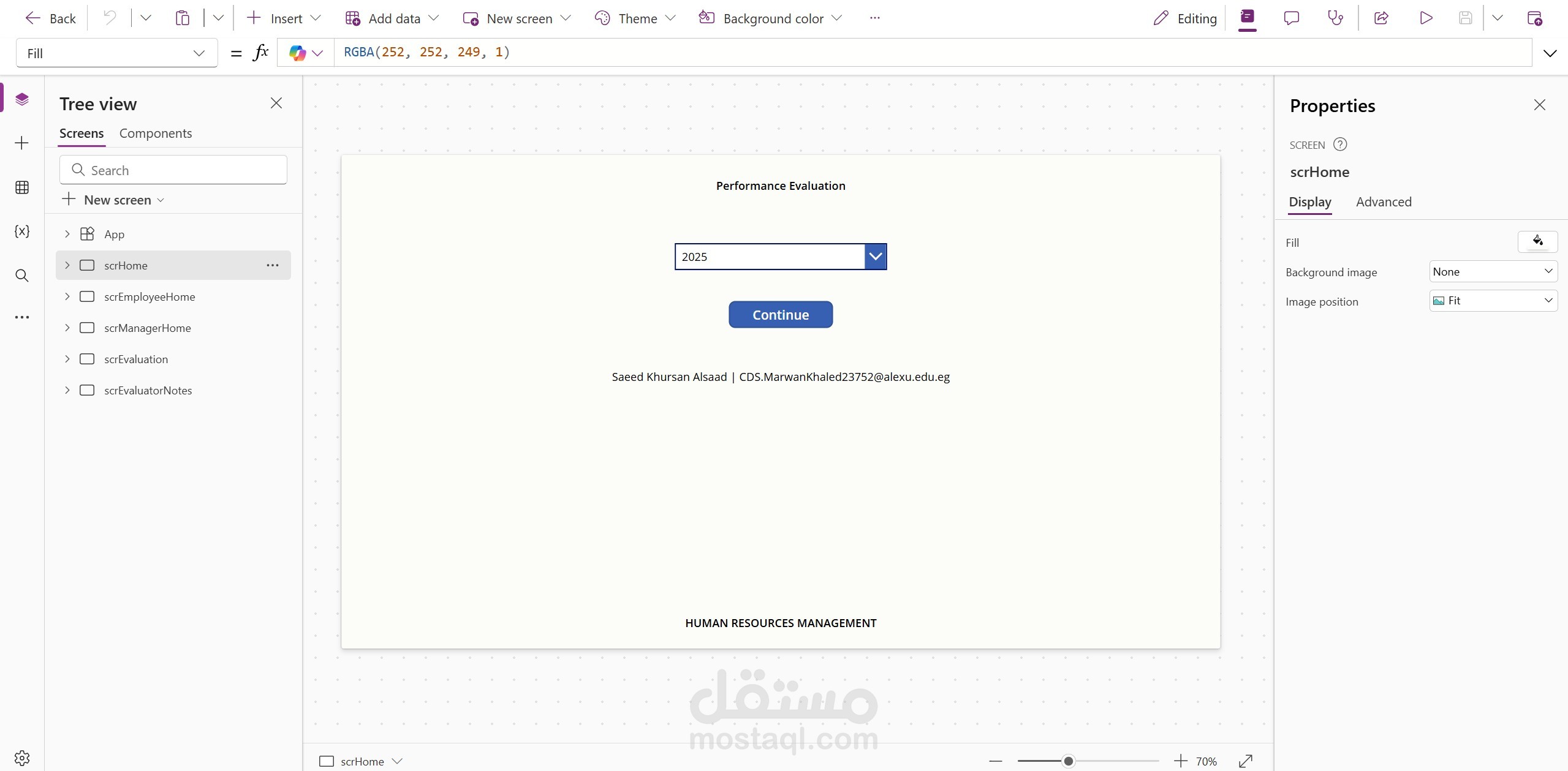
Task: Open the Variables pane icon in sidebar
Action: coord(22,231)
